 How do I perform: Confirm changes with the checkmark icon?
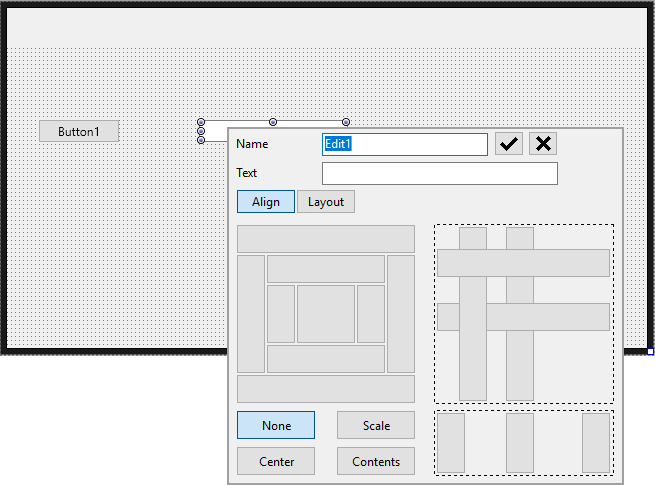pyautogui.click(x=509, y=144)
